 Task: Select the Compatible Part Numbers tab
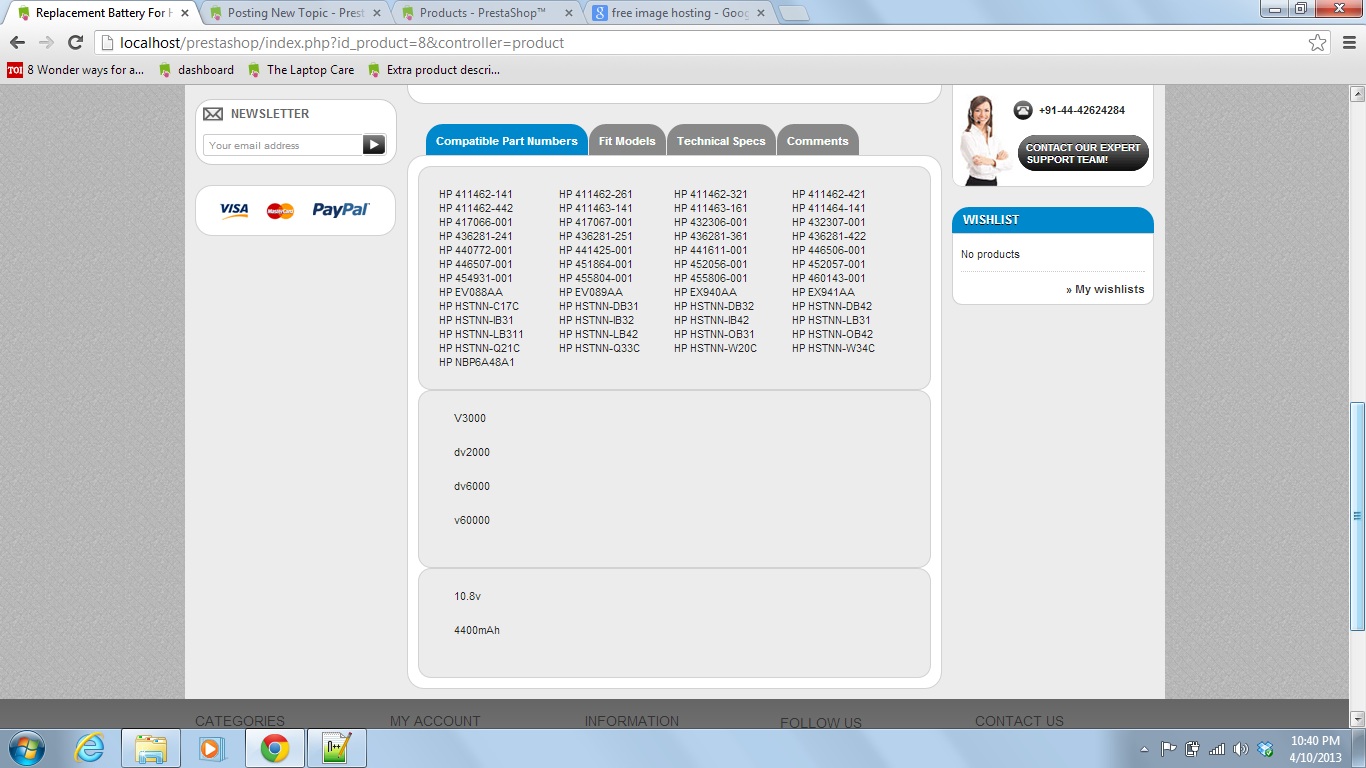click(x=507, y=140)
